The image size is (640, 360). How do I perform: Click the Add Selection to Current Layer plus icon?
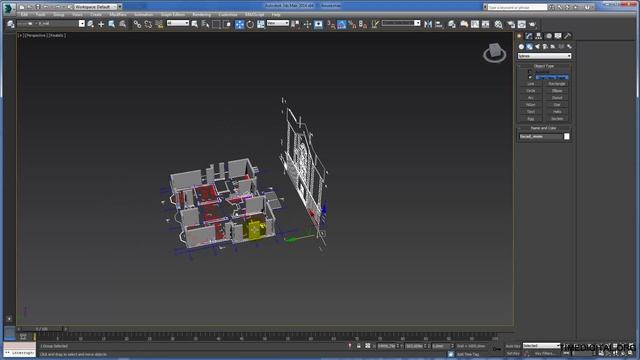tap(101, 24)
